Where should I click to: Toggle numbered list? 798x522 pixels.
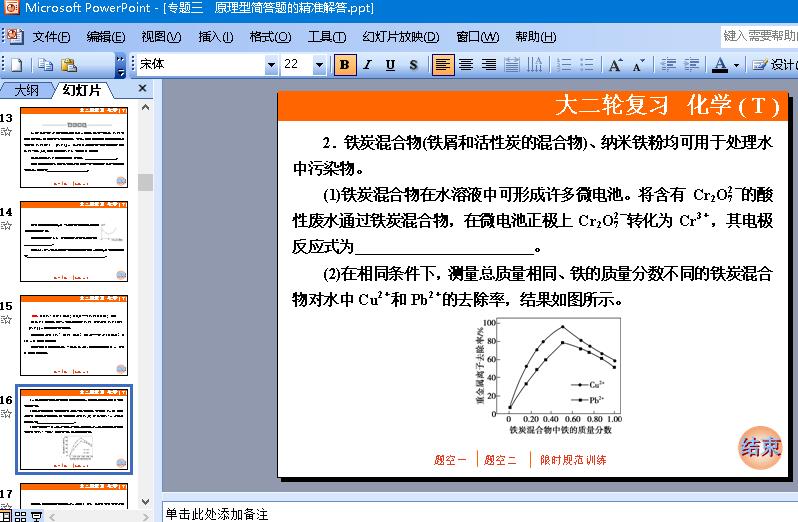pyautogui.click(x=563, y=65)
